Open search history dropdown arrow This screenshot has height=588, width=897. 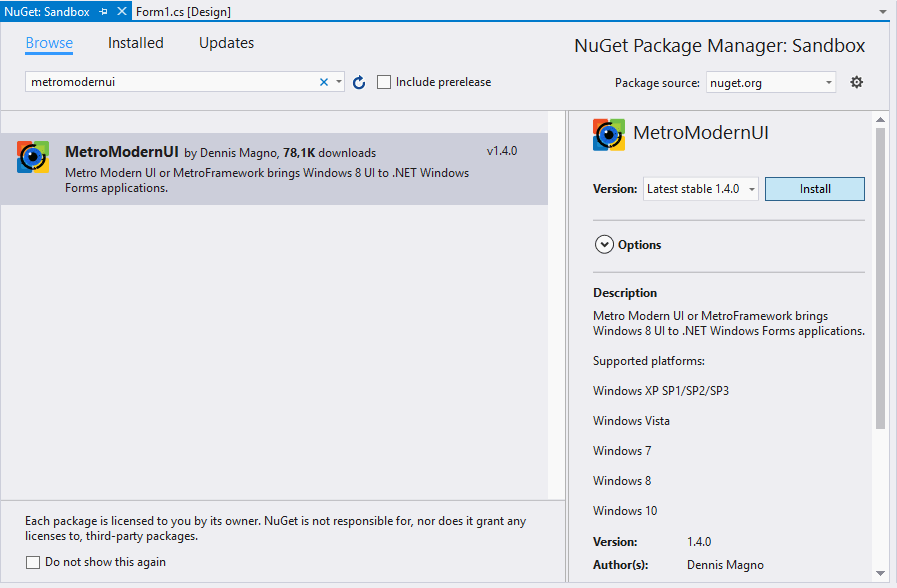click(339, 83)
